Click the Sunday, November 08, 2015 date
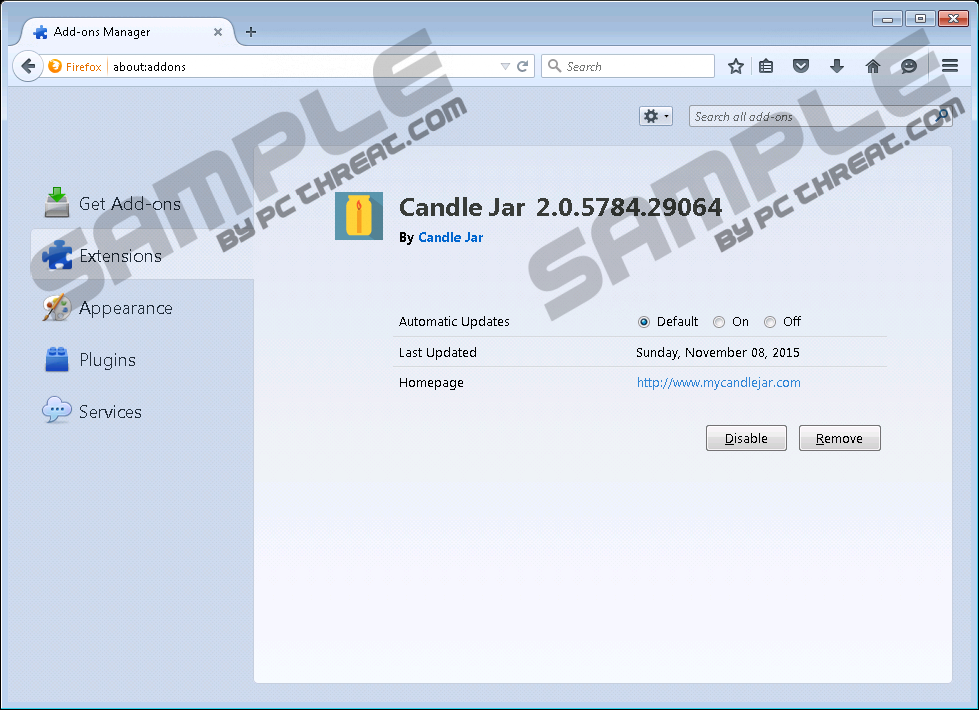This screenshot has width=979, height=710. tap(717, 352)
